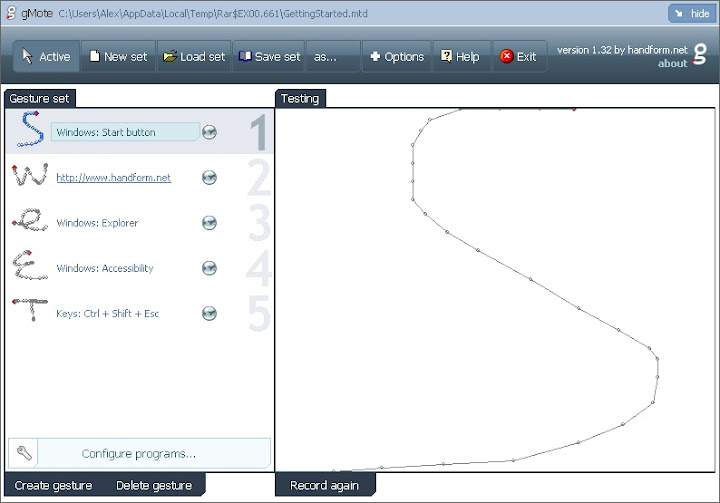Click the about link
This screenshot has width=720, height=503.
[x=672, y=64]
